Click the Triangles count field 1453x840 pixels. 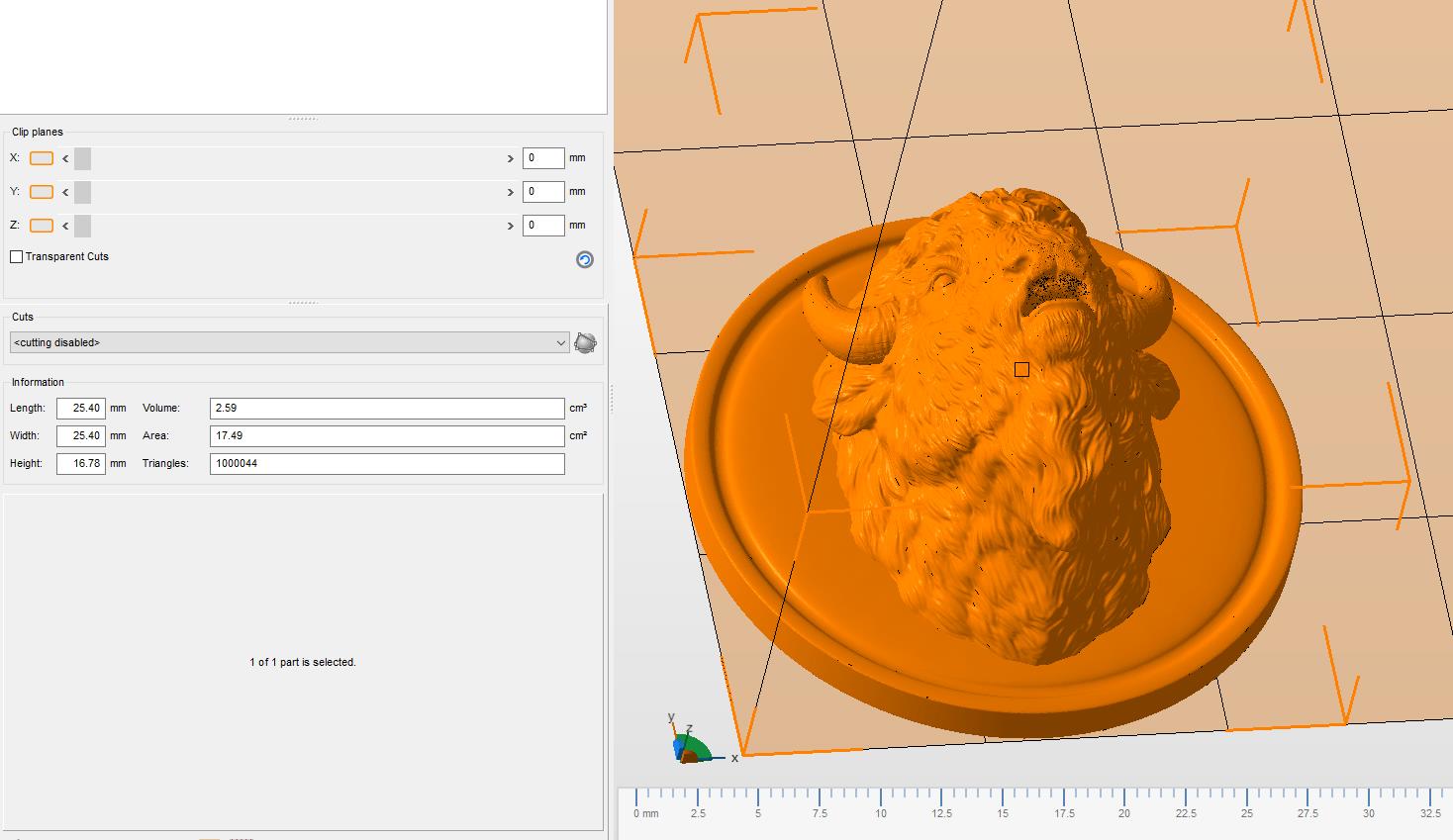point(386,464)
